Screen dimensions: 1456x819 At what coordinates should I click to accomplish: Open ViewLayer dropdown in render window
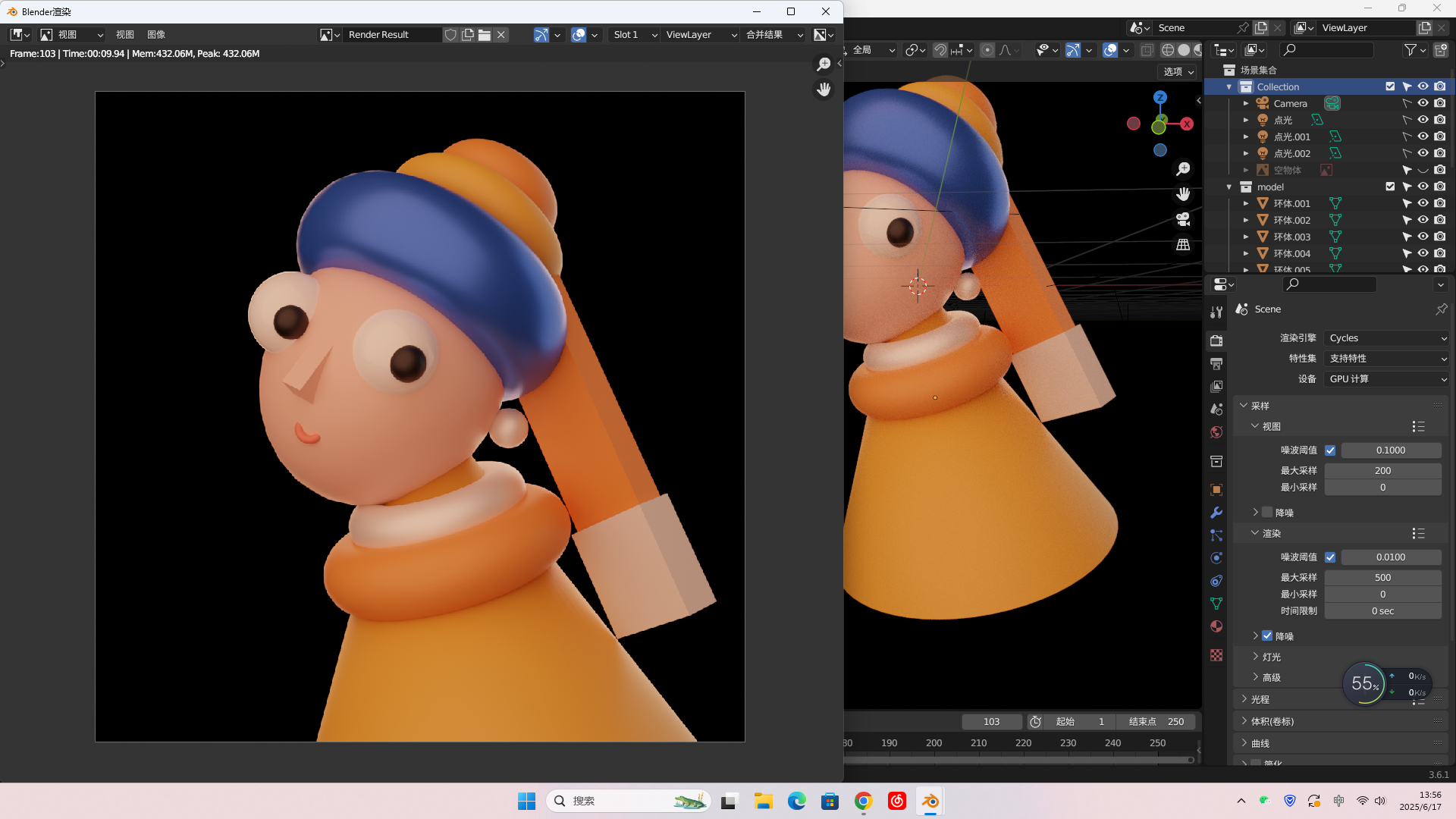click(701, 35)
